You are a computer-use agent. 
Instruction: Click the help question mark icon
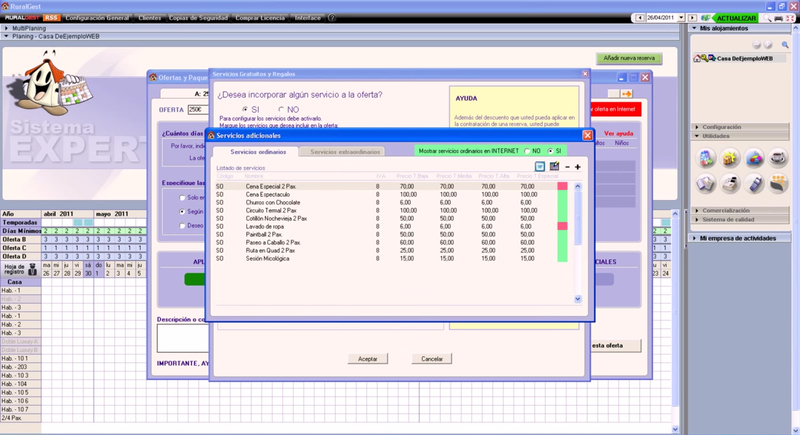(332, 17)
